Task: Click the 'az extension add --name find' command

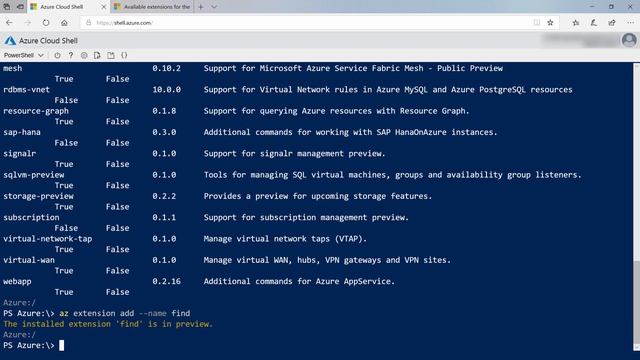Action: tap(125, 313)
